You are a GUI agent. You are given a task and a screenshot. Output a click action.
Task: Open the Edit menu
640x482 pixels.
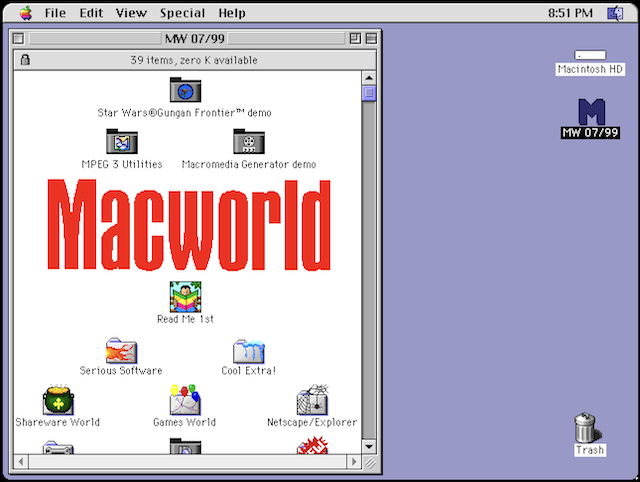91,13
